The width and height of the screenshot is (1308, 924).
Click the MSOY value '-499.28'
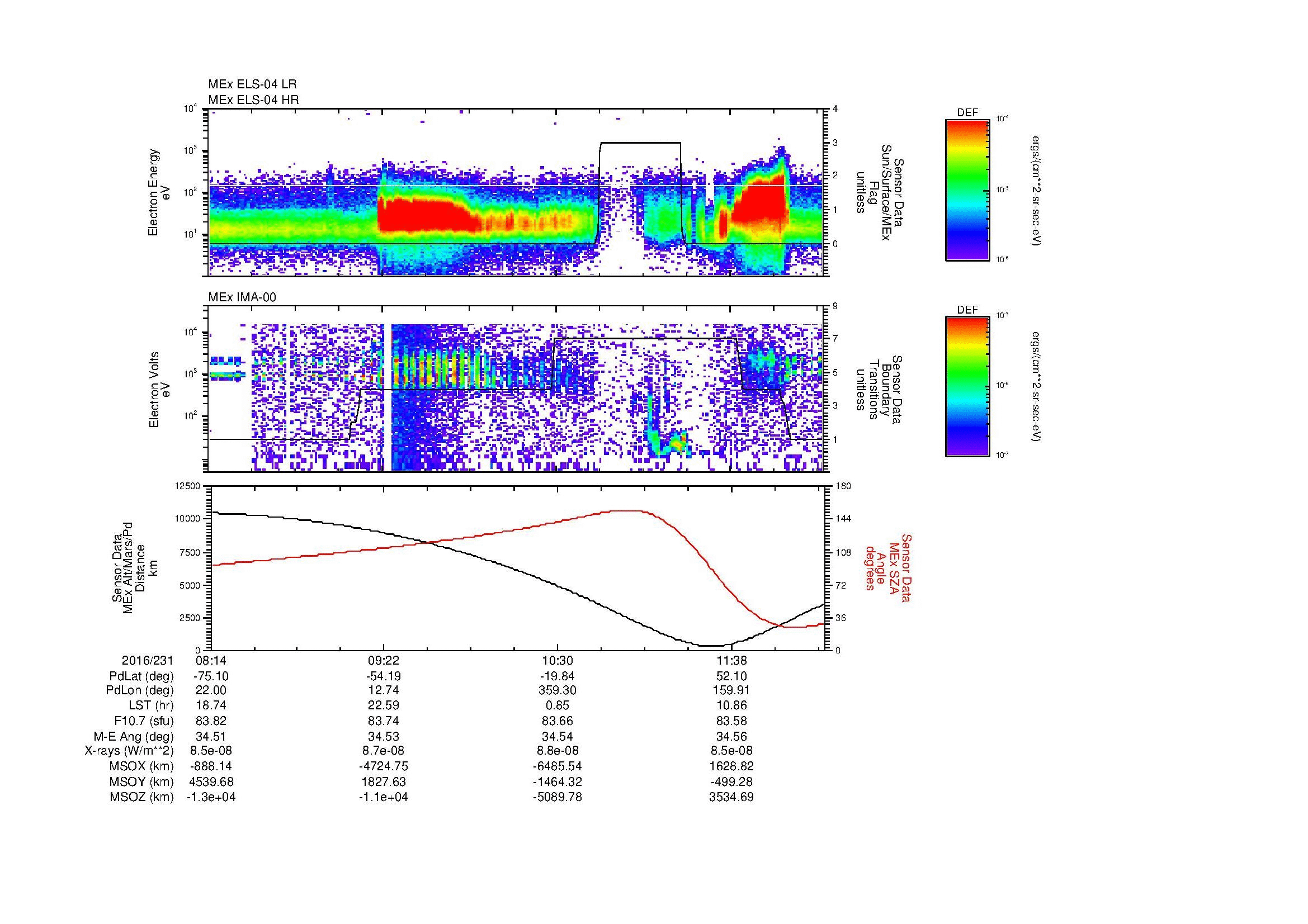(731, 781)
